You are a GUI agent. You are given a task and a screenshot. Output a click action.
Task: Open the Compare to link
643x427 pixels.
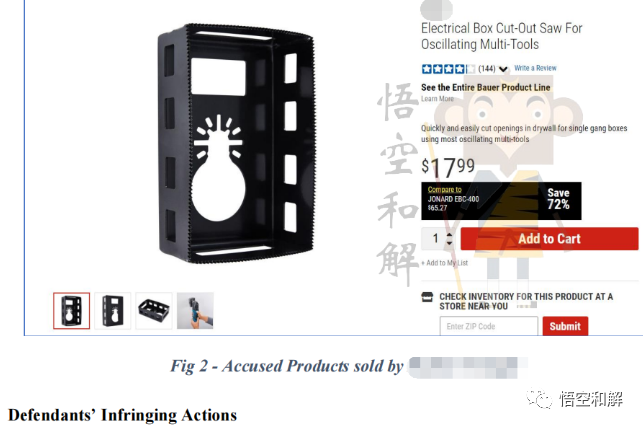pyautogui.click(x=445, y=190)
